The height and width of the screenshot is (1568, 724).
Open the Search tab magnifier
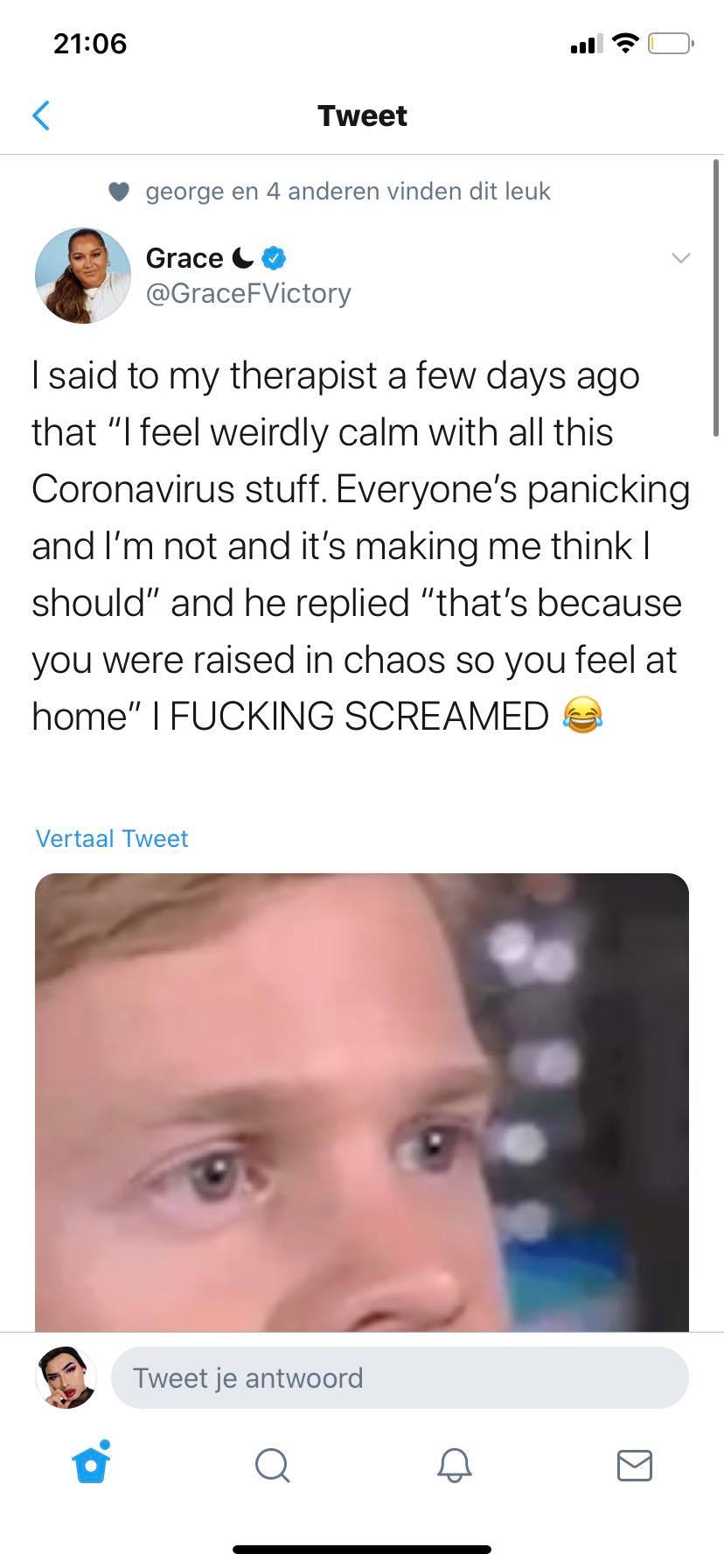point(272,1465)
